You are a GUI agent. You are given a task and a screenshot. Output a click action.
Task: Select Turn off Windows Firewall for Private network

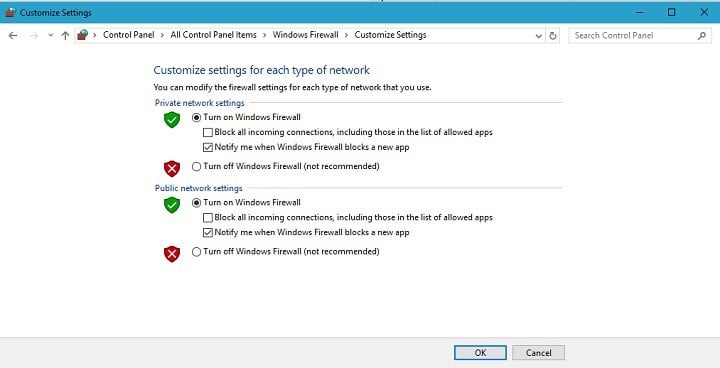197,166
